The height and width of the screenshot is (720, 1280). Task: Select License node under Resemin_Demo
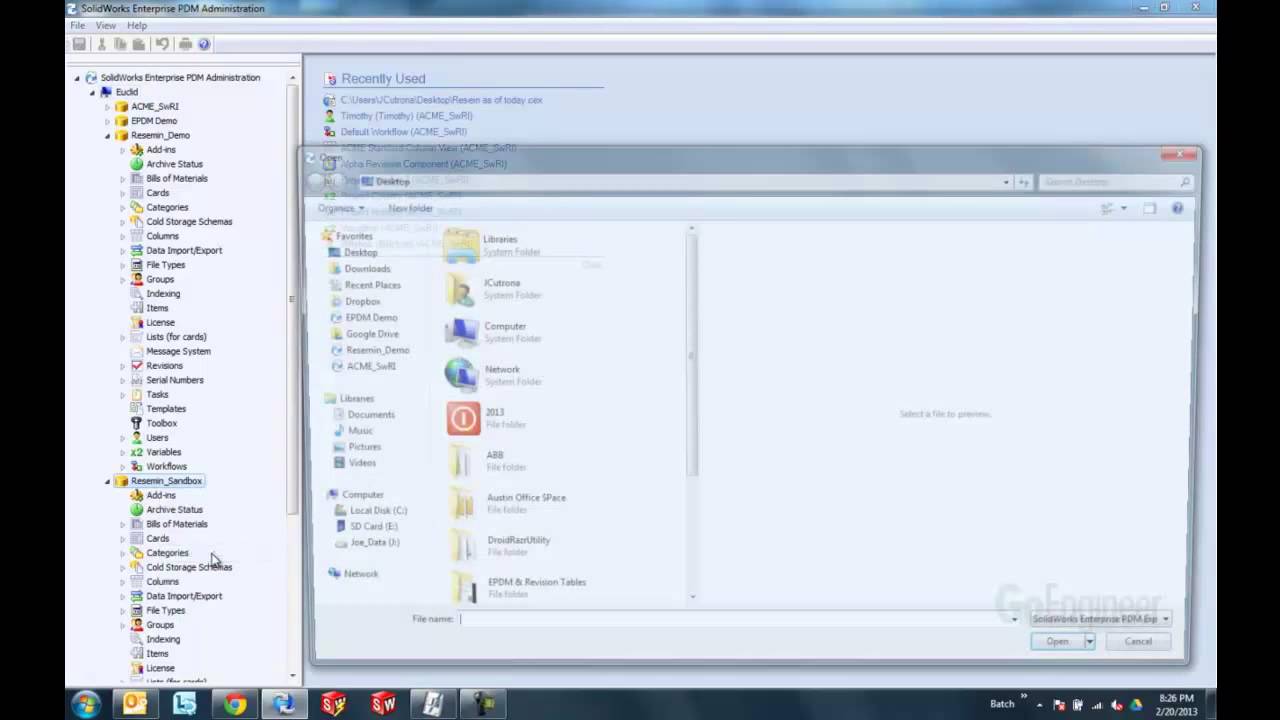click(160, 322)
